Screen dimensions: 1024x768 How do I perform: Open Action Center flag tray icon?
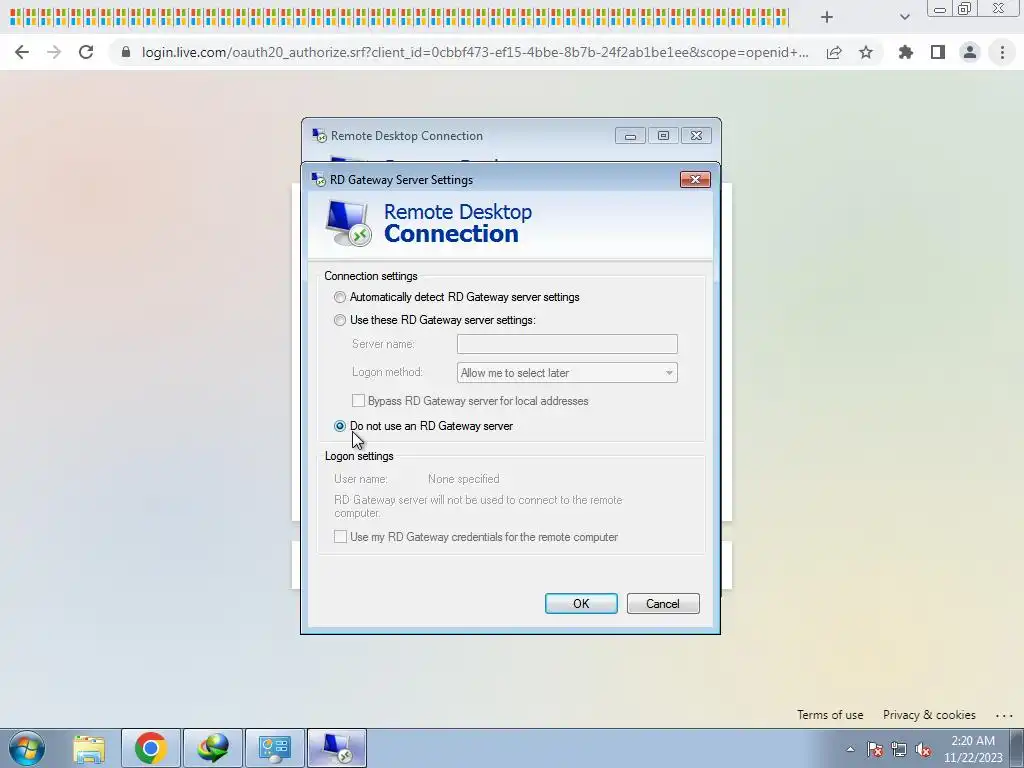pos(875,749)
